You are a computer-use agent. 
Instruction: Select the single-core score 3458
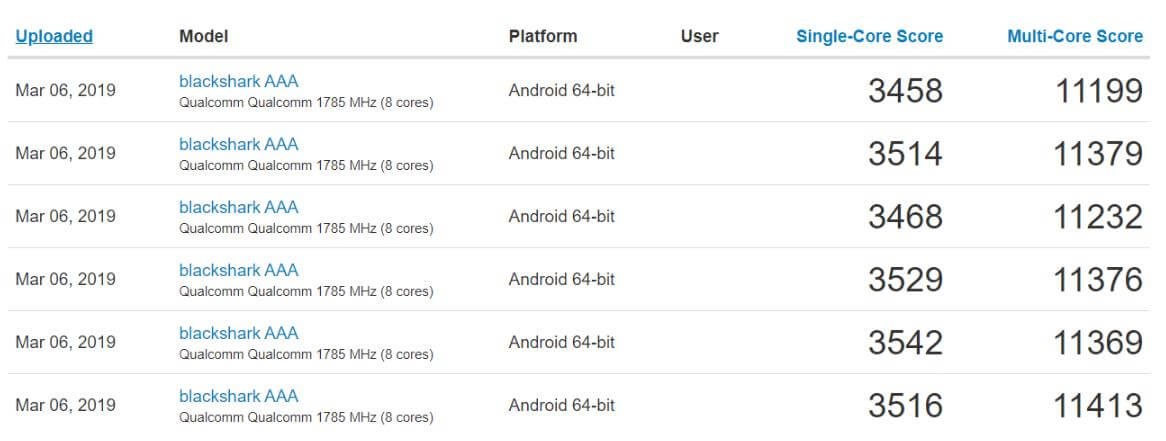click(x=905, y=91)
